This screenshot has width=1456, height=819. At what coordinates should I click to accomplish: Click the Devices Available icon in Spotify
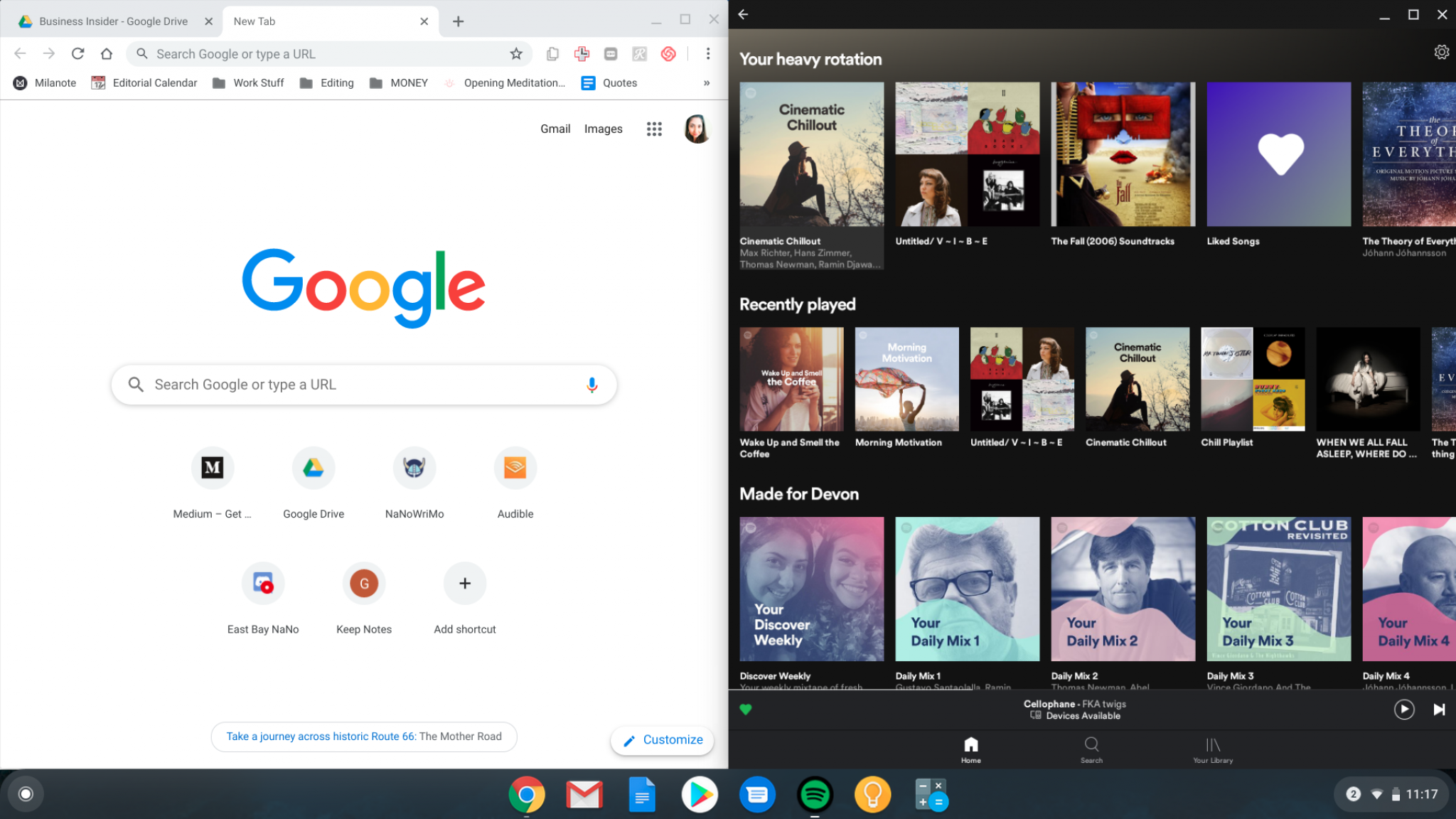(x=1034, y=716)
